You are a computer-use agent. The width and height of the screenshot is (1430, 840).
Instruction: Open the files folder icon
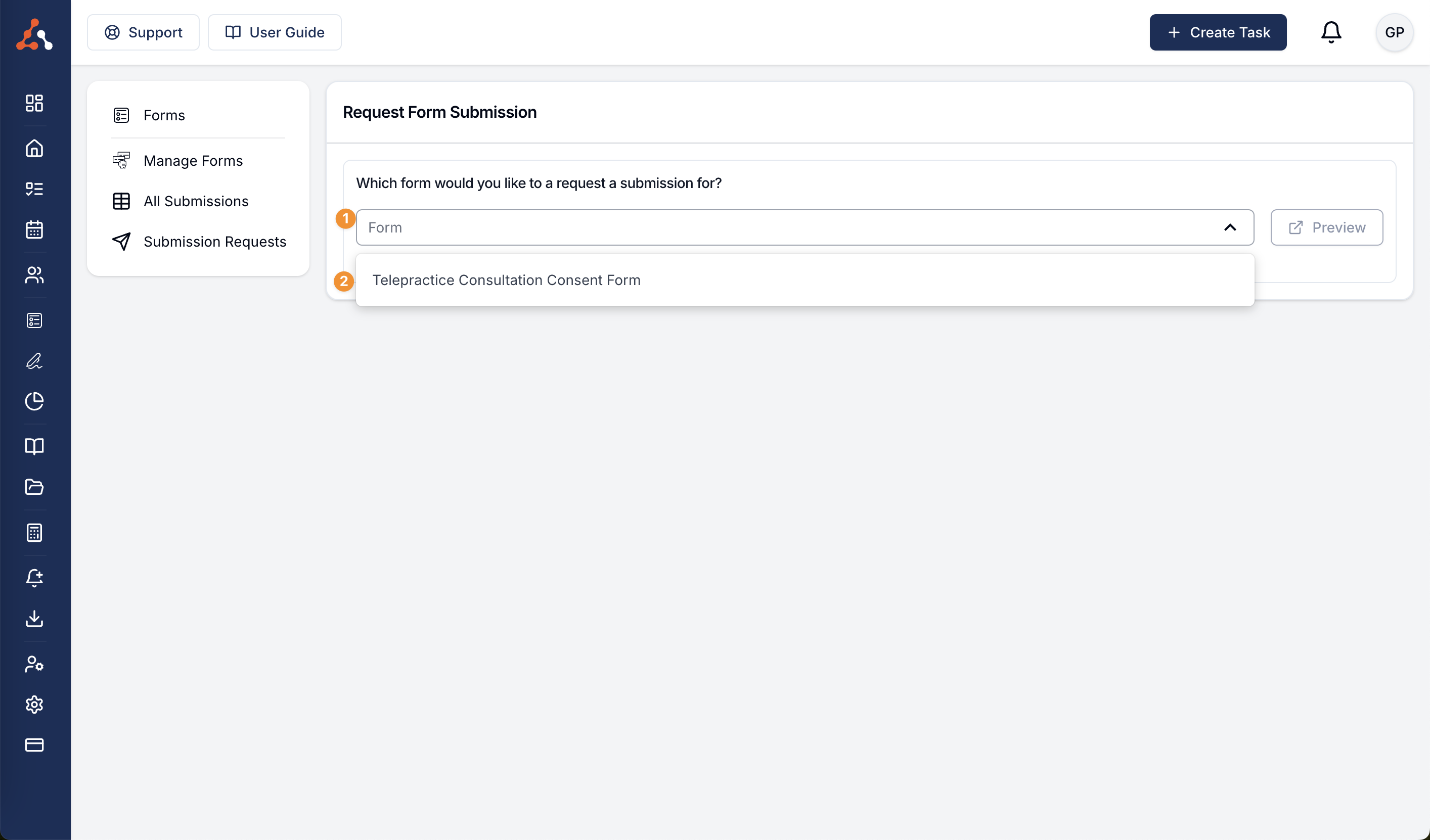(34, 487)
